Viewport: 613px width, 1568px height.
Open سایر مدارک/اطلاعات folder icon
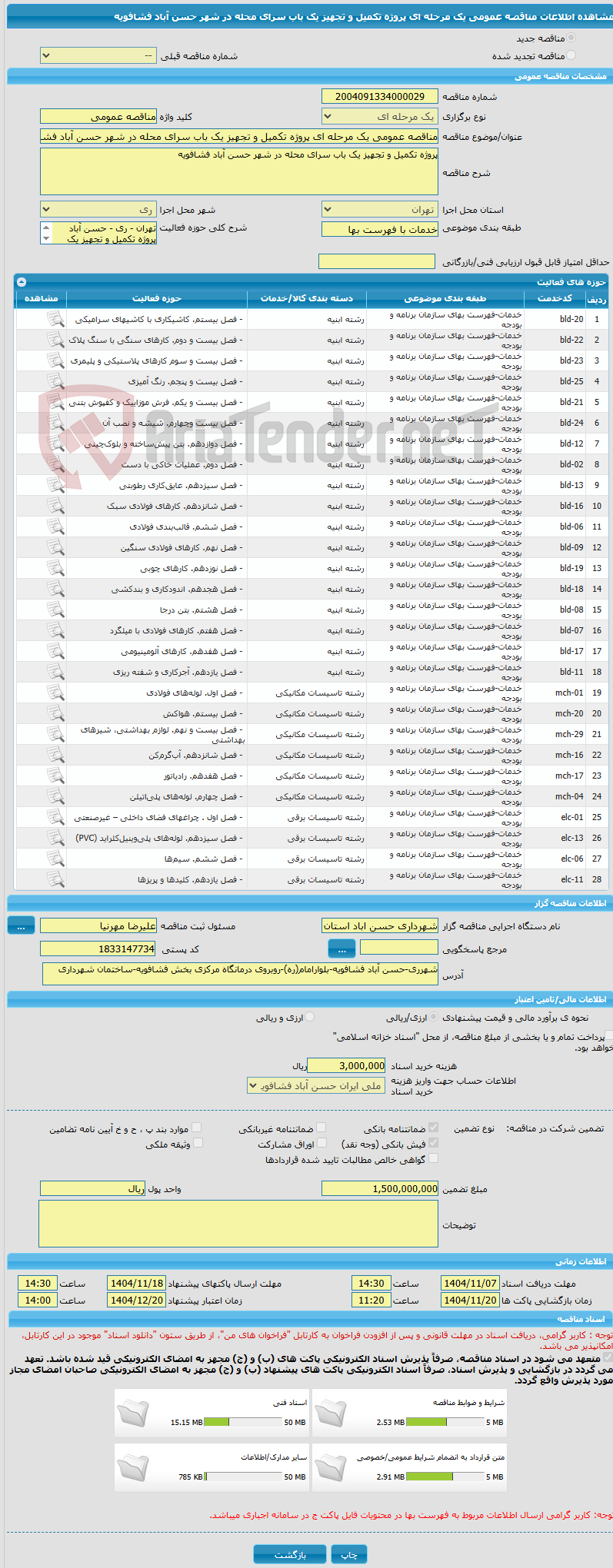[133, 1467]
